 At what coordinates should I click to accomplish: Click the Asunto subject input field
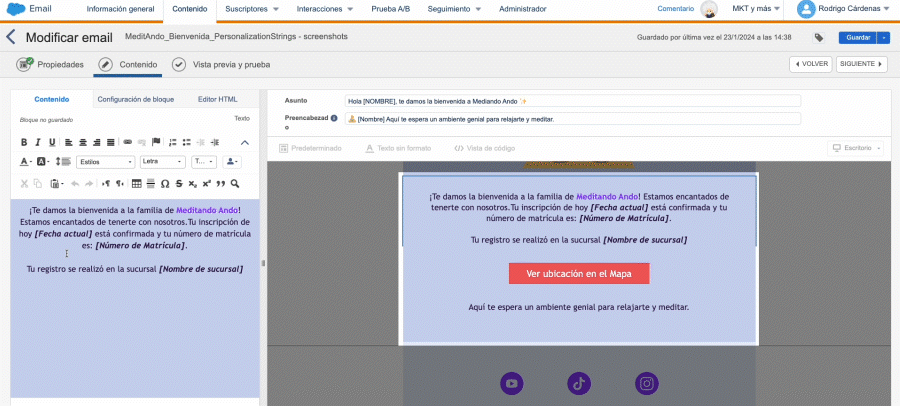(572, 101)
